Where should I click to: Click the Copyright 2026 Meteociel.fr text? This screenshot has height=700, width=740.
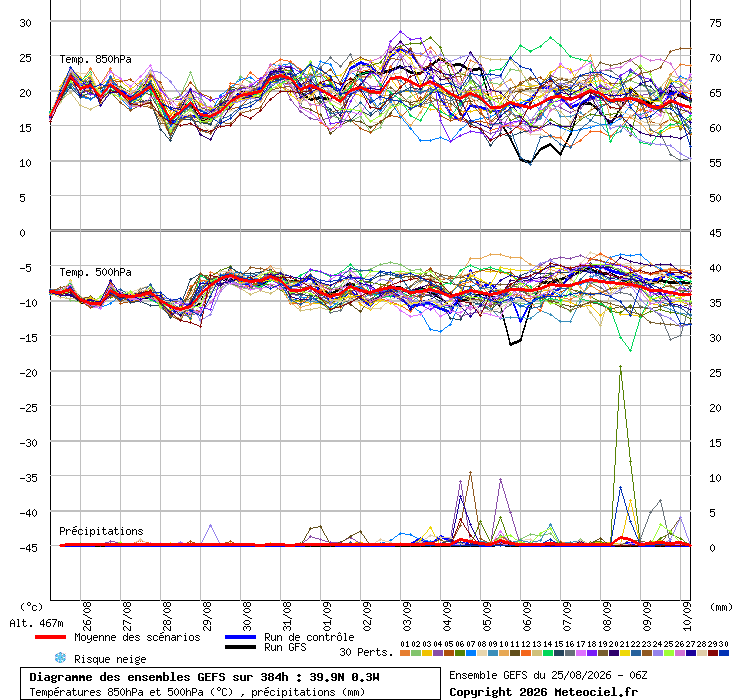(x=543, y=692)
